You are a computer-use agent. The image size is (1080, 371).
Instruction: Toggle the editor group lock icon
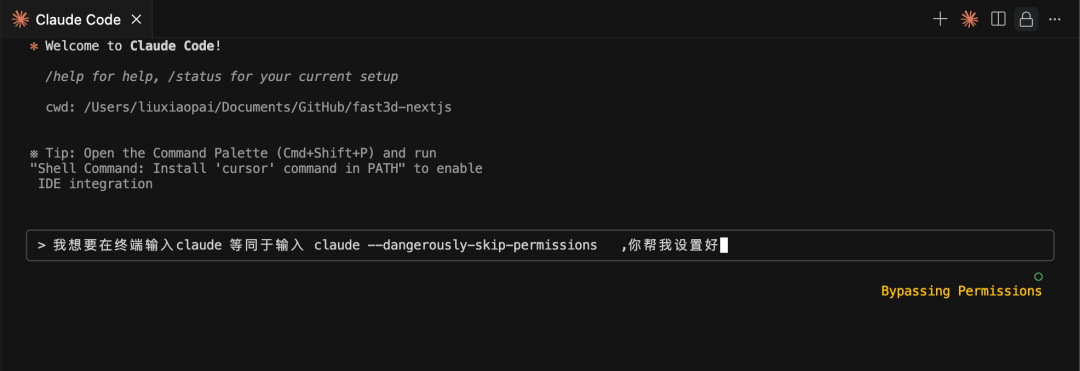coord(1026,19)
